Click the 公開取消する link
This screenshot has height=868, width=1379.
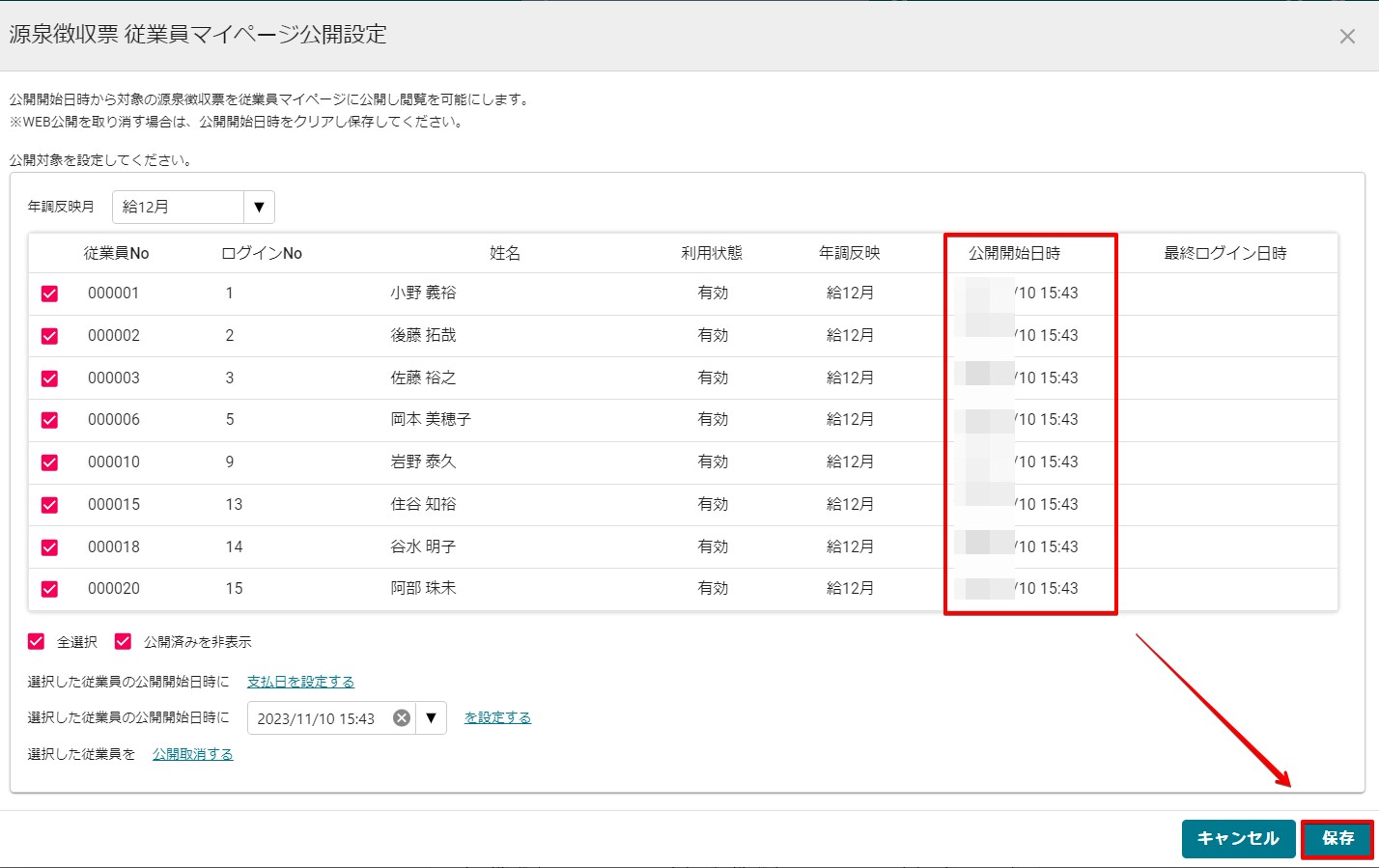pyautogui.click(x=192, y=754)
